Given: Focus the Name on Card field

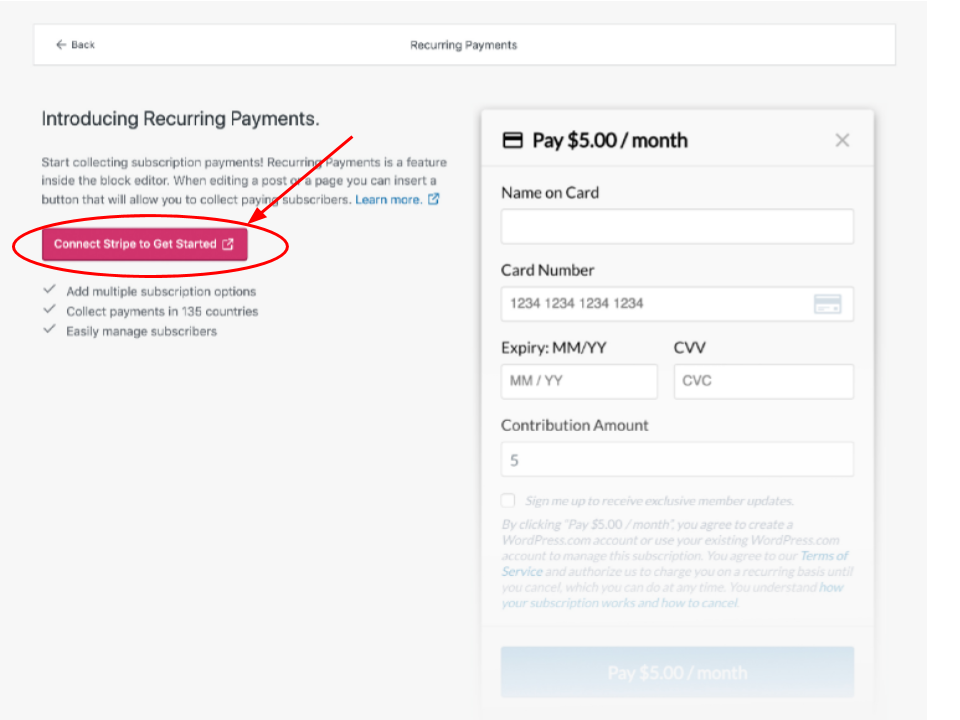Looking at the screenshot, I should (677, 227).
